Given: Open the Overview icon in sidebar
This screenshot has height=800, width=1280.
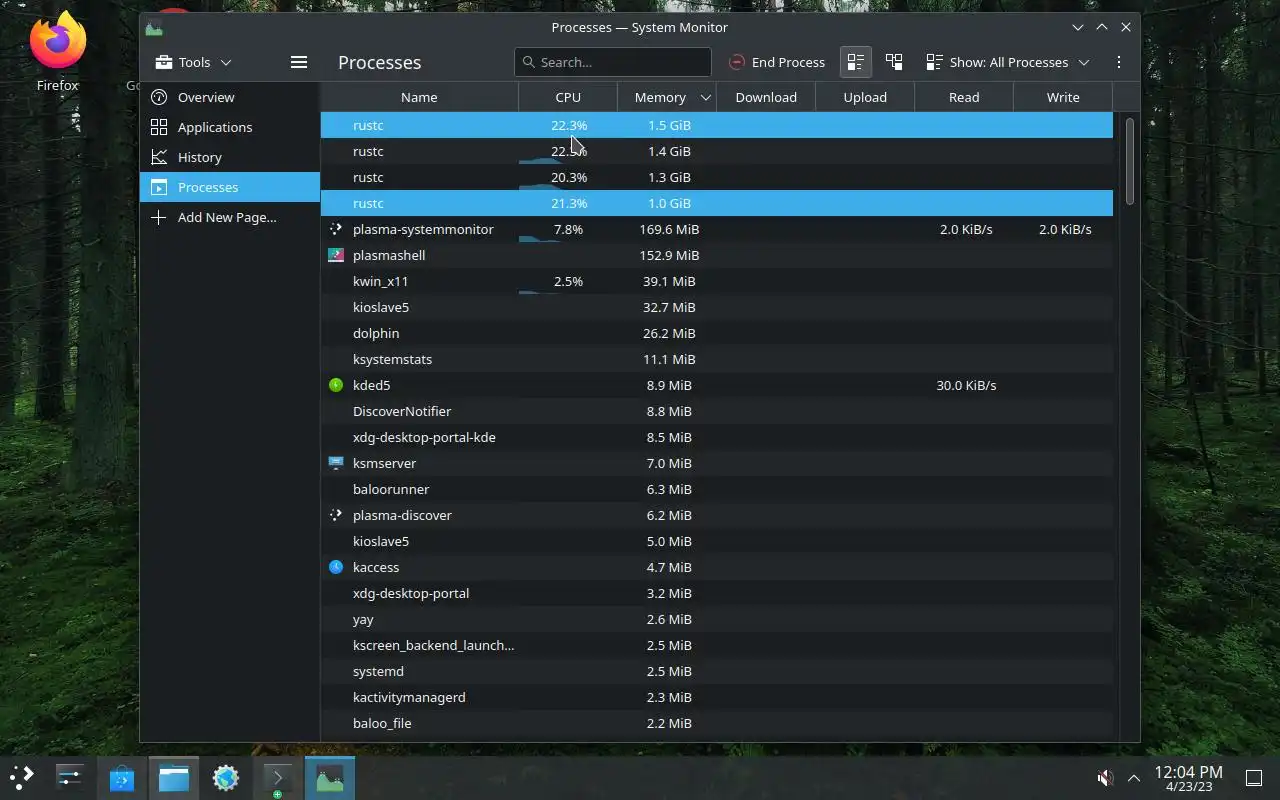Looking at the screenshot, I should point(158,97).
